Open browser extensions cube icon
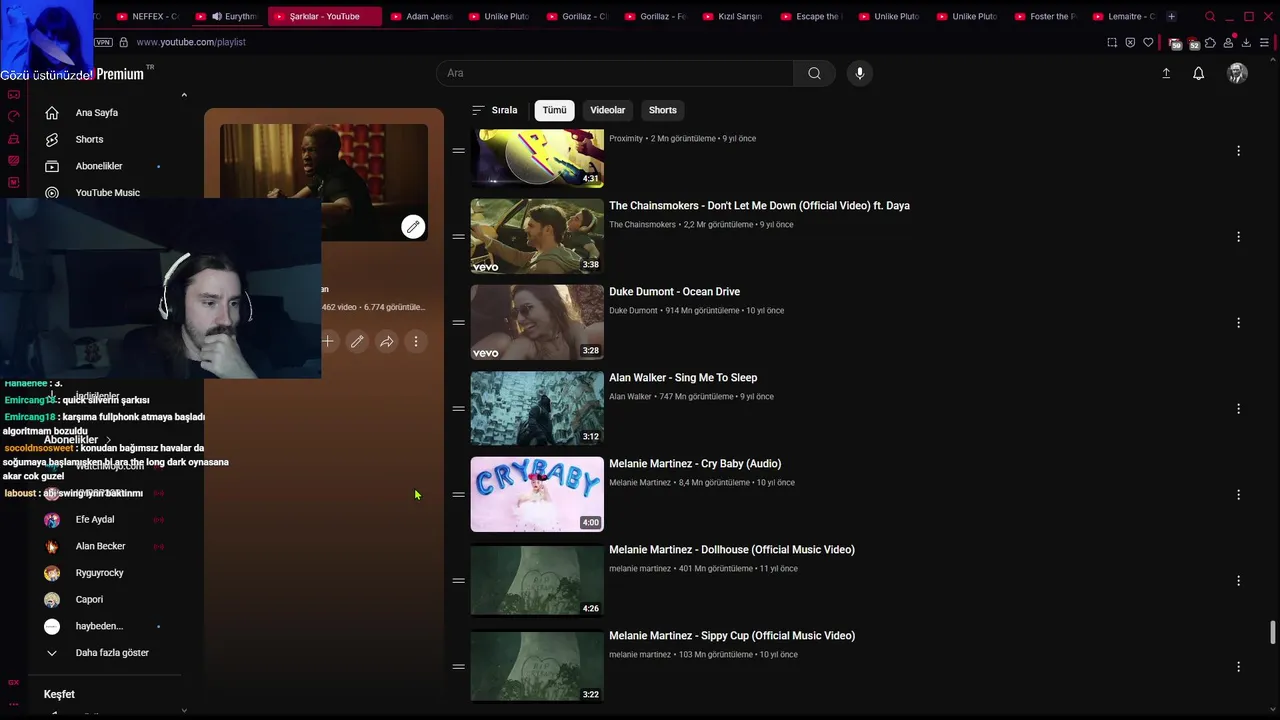 tap(1210, 43)
